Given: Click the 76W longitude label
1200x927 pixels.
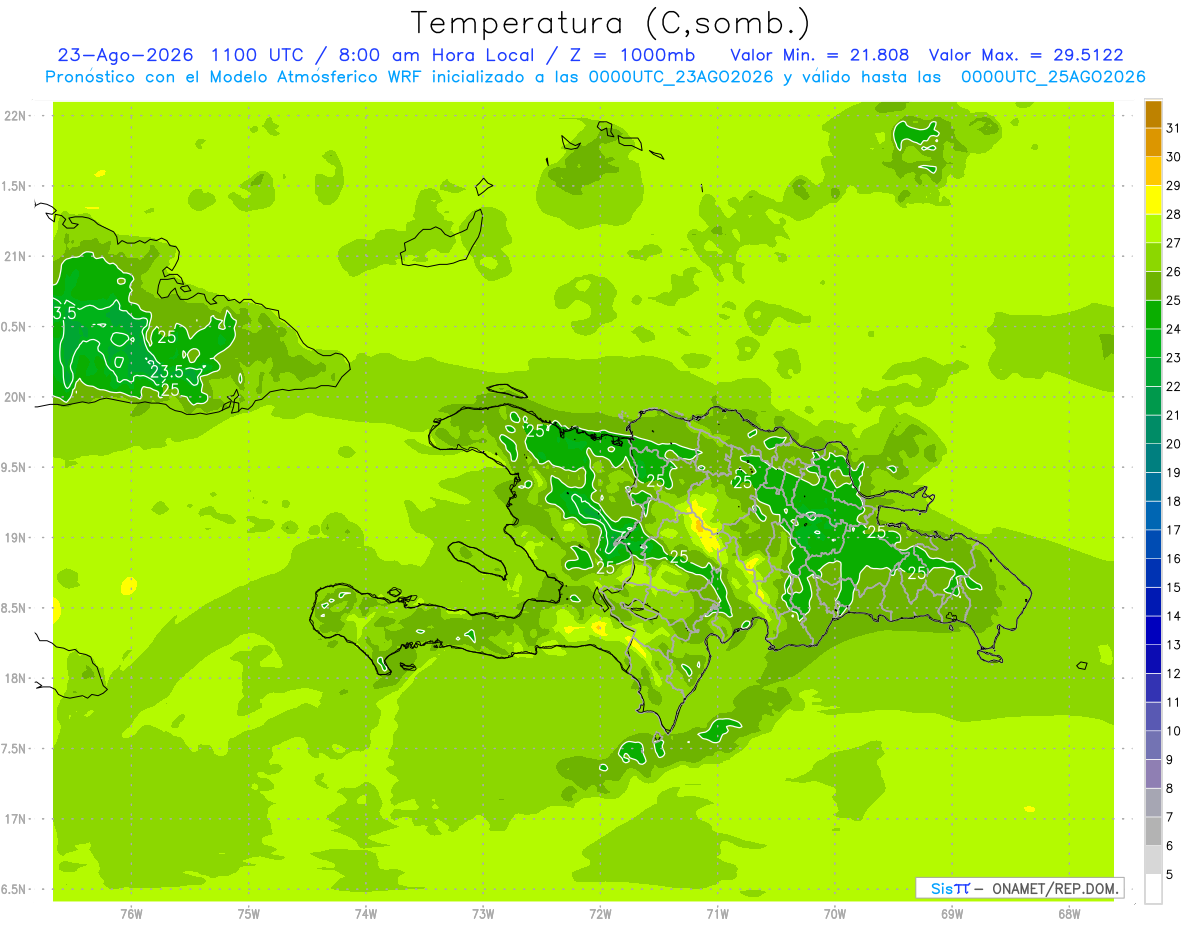Looking at the screenshot, I should (131, 914).
